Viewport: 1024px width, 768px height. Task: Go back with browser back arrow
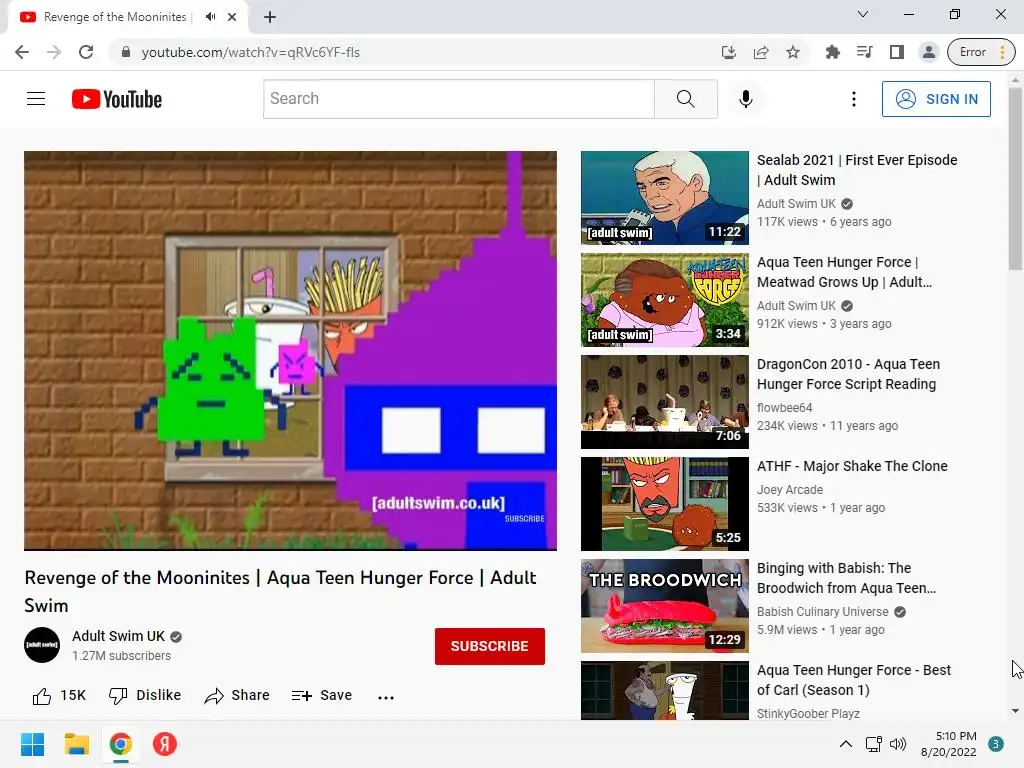[x=22, y=52]
